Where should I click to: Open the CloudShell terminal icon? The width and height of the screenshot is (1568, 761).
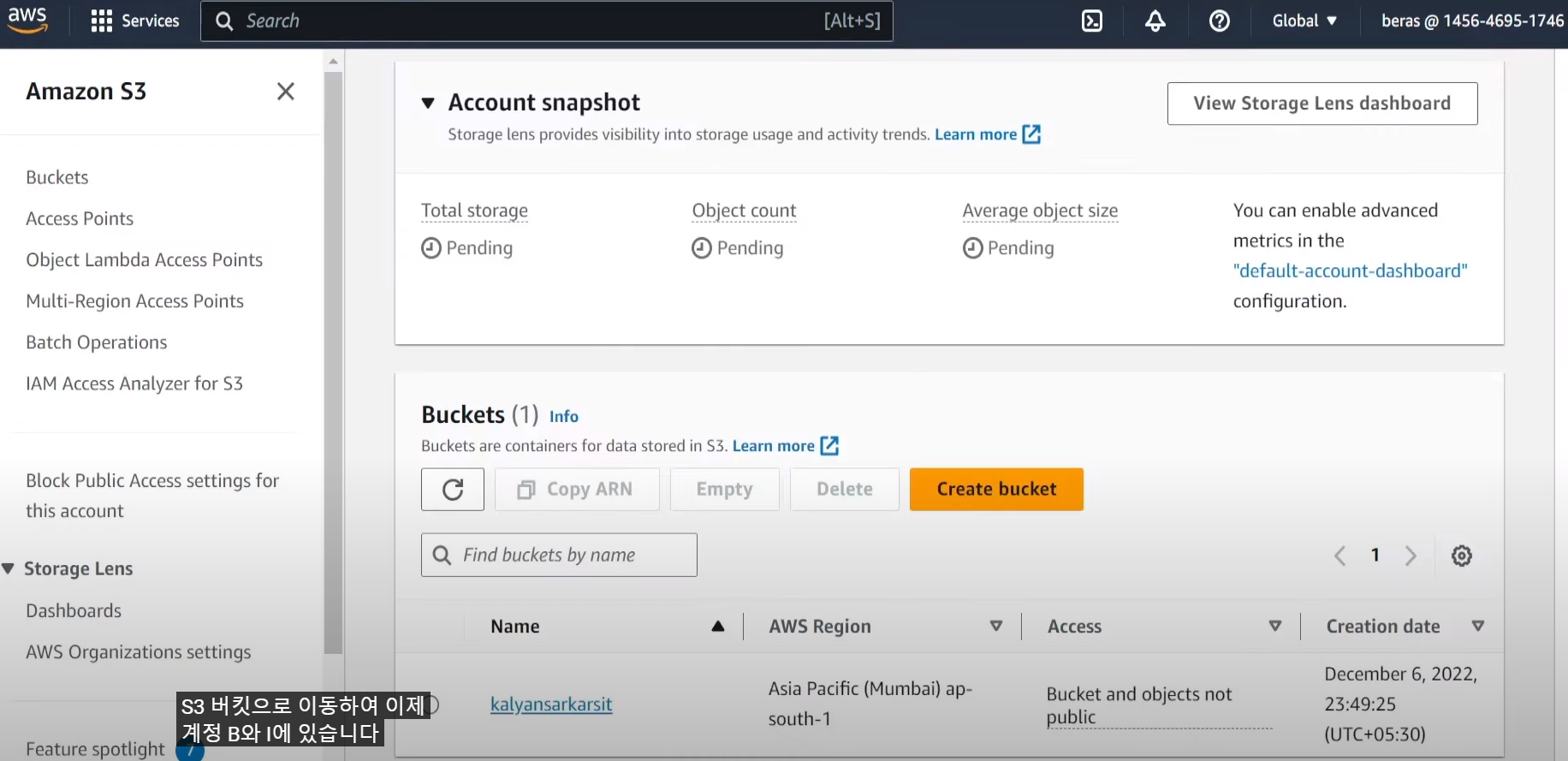pos(1092,21)
